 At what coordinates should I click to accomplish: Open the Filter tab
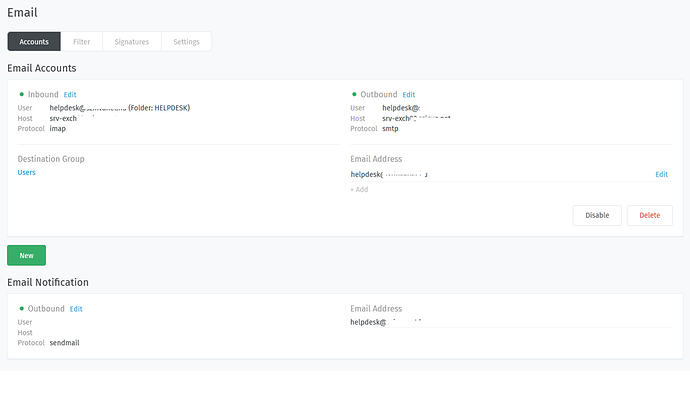click(x=81, y=42)
